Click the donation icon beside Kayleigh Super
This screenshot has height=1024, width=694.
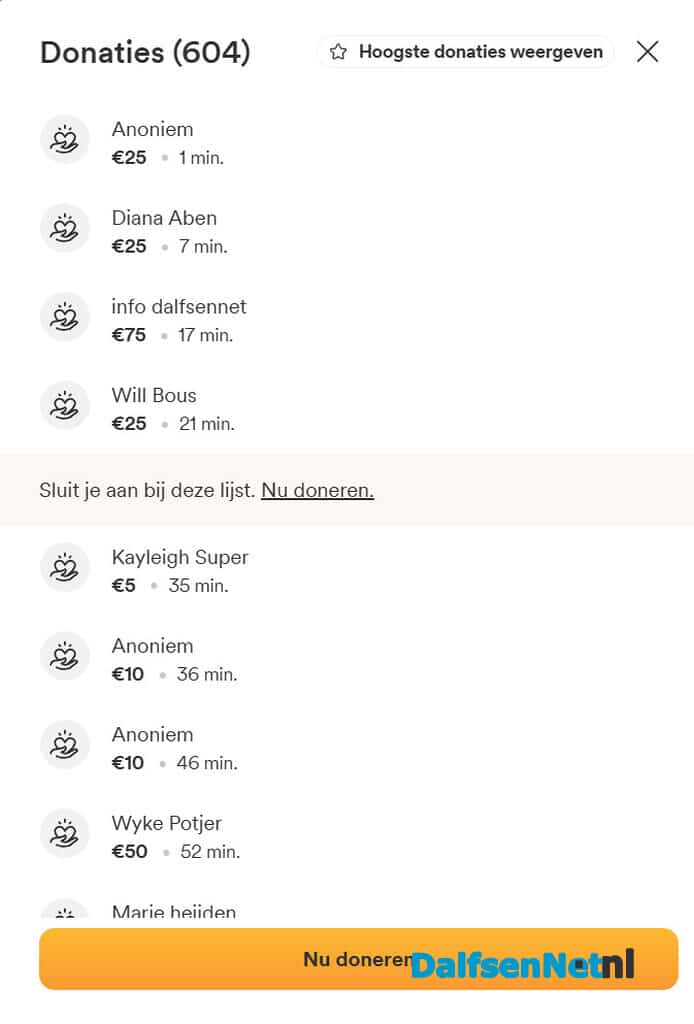[x=65, y=567]
